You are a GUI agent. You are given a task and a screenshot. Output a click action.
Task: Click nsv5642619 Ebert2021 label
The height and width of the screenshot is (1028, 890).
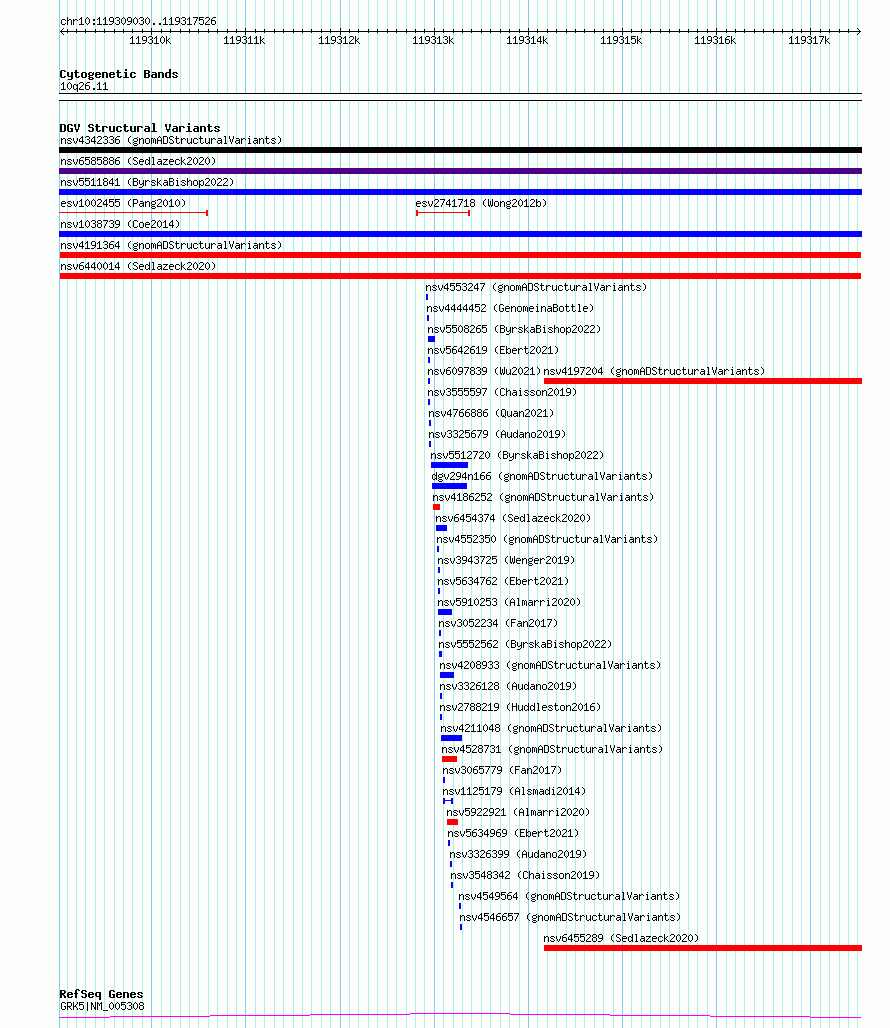click(493, 350)
